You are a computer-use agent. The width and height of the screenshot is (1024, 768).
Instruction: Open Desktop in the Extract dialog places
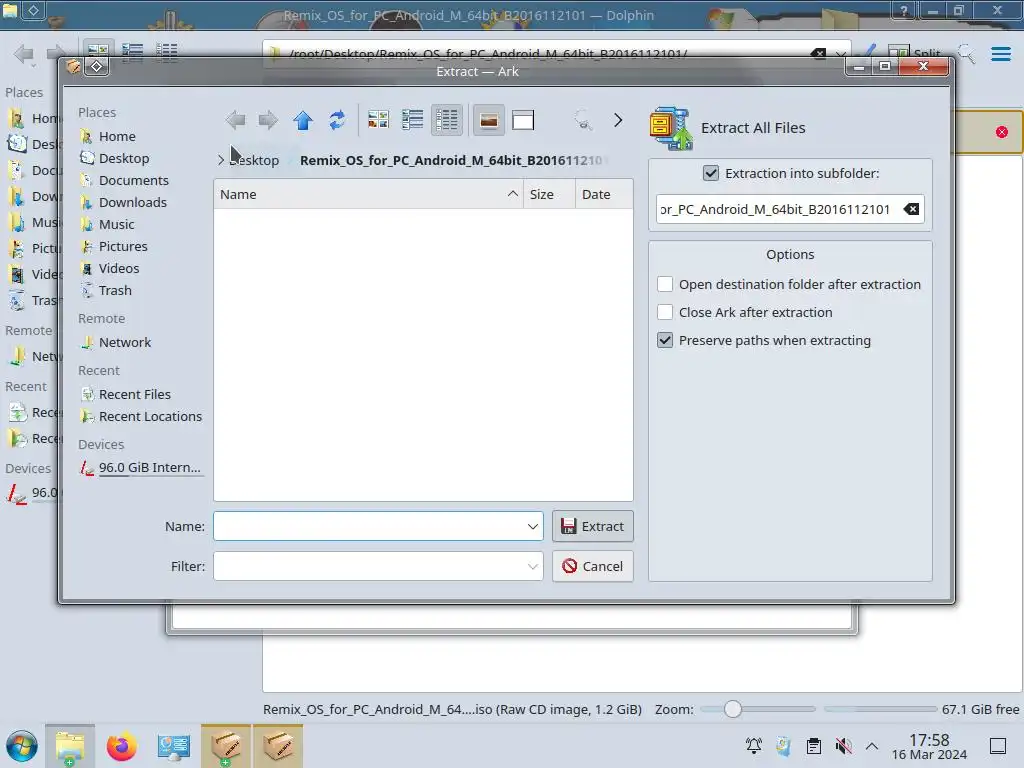(123, 159)
